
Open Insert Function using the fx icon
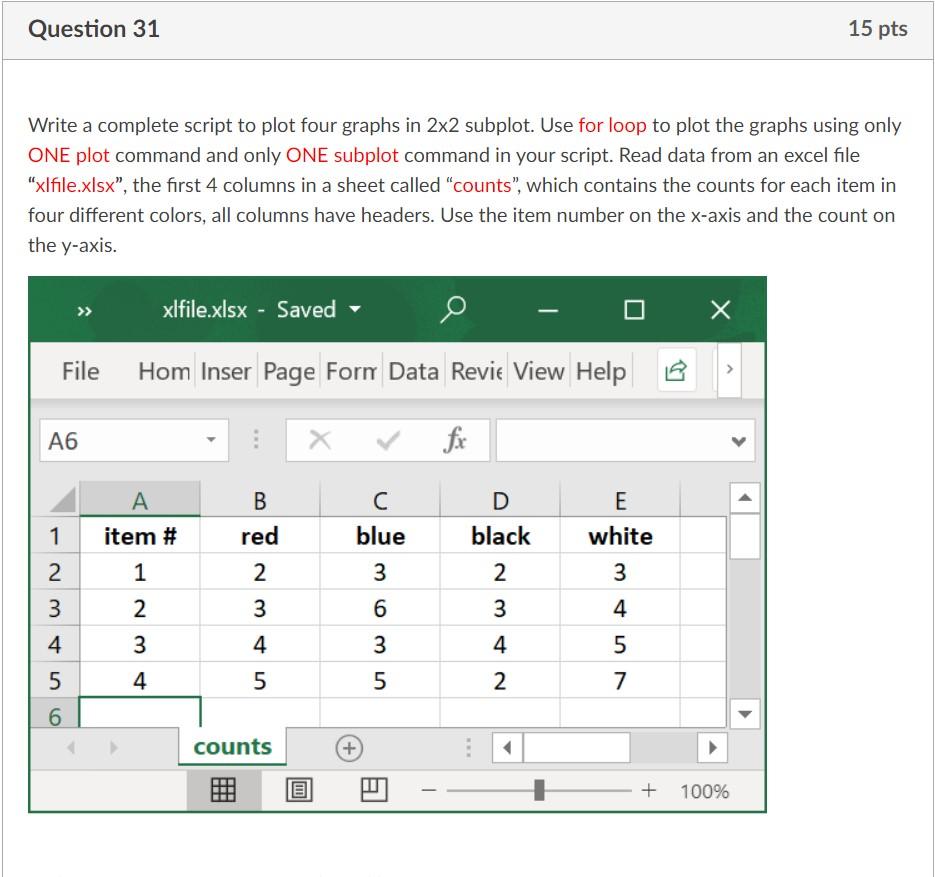(455, 438)
